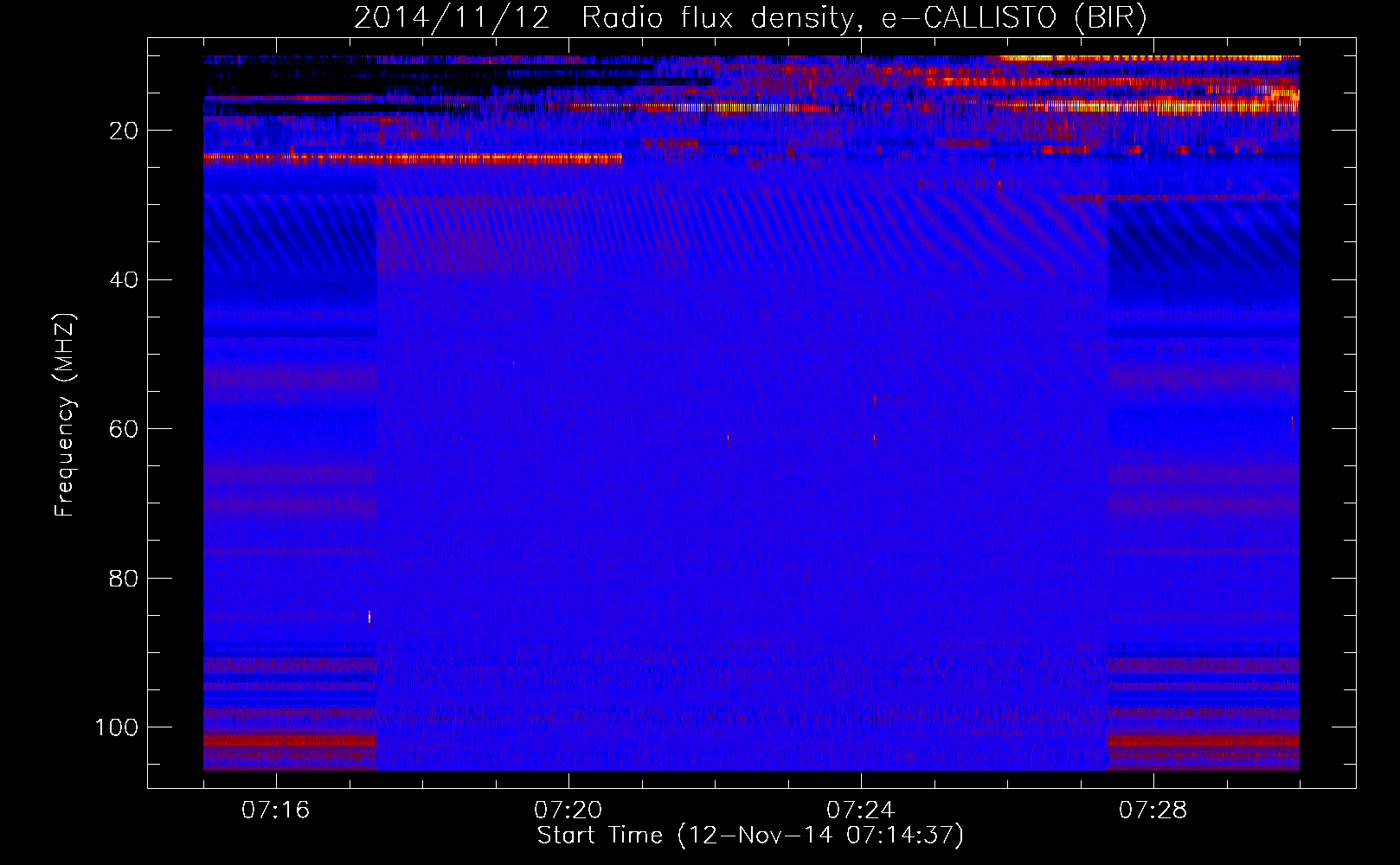Click the '40' frequency tick label
The width and height of the screenshot is (1400, 865).
(125, 280)
